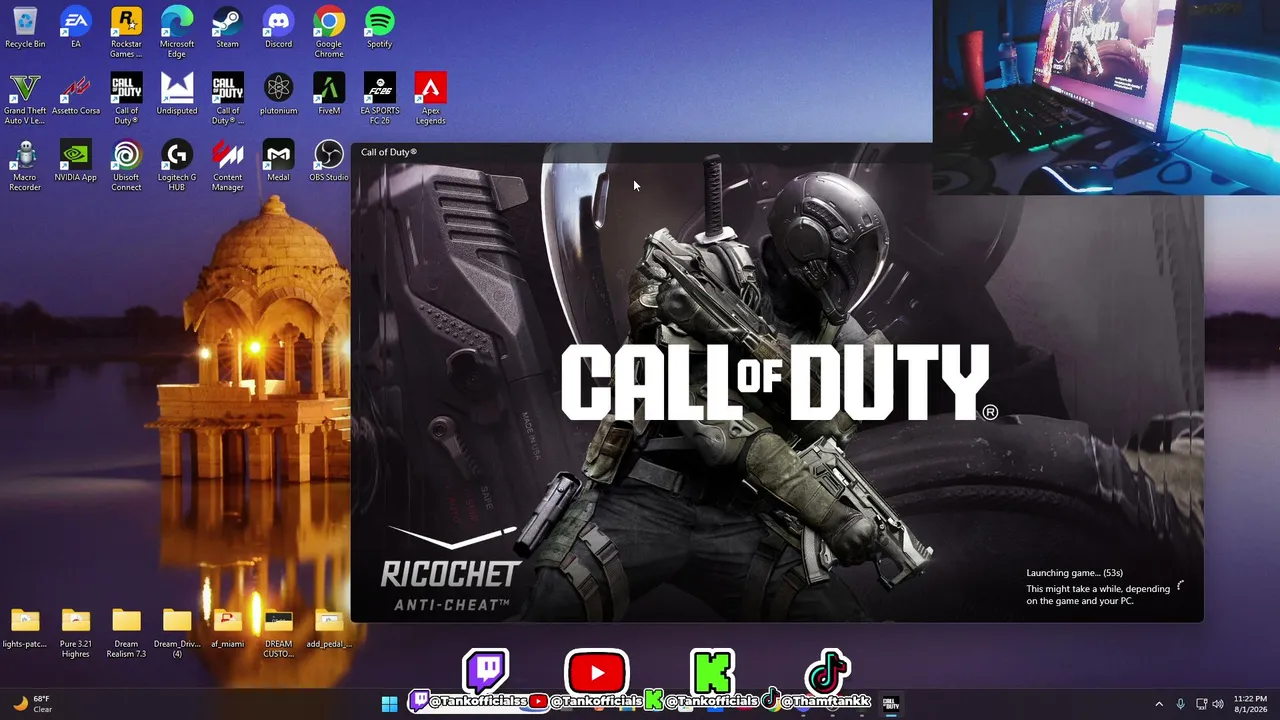Select the Dream Realism 7.3 folder
Image resolution: width=1280 pixels, height=720 pixels.
(x=126, y=633)
